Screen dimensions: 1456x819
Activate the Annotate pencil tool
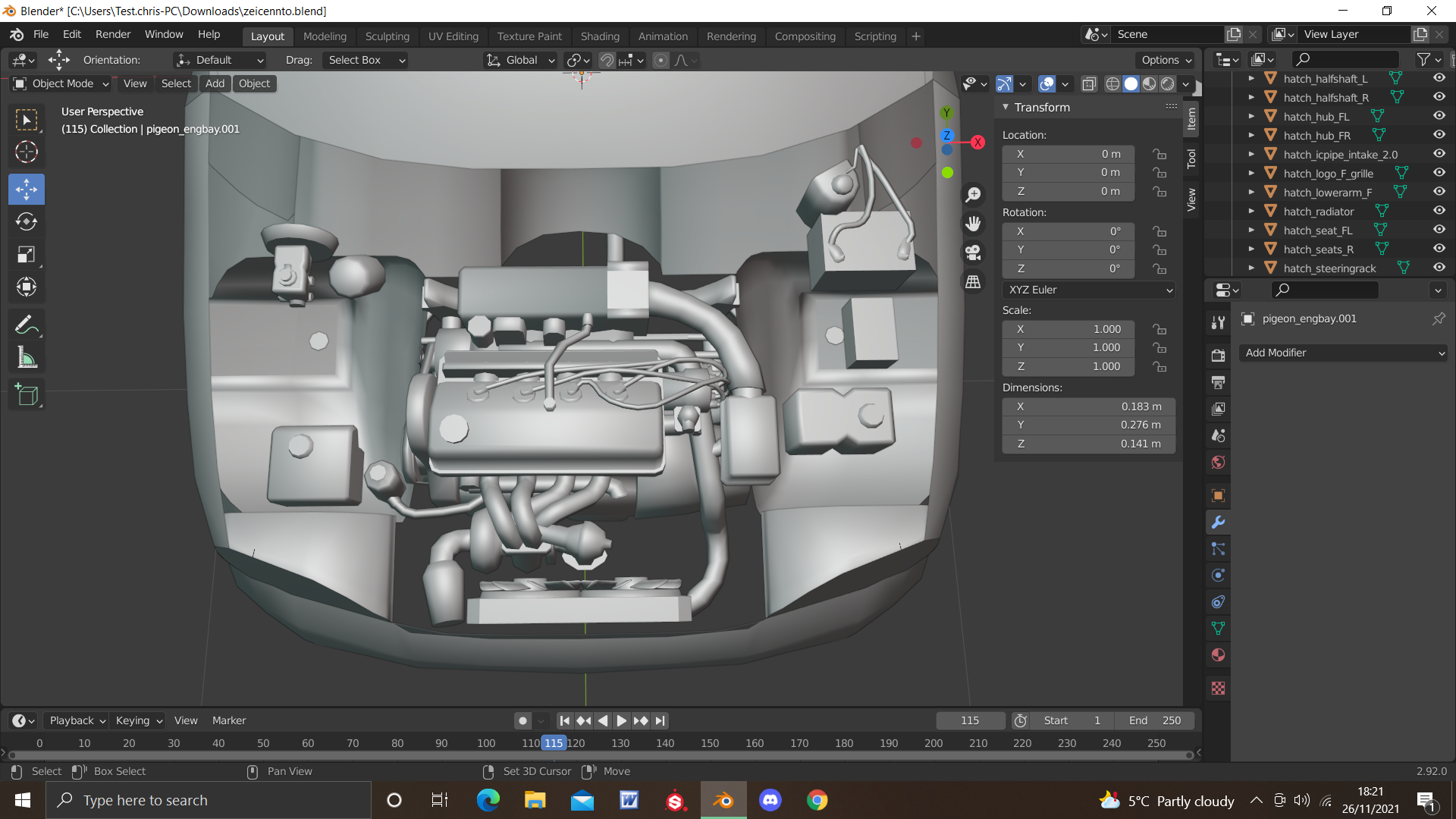point(27,325)
